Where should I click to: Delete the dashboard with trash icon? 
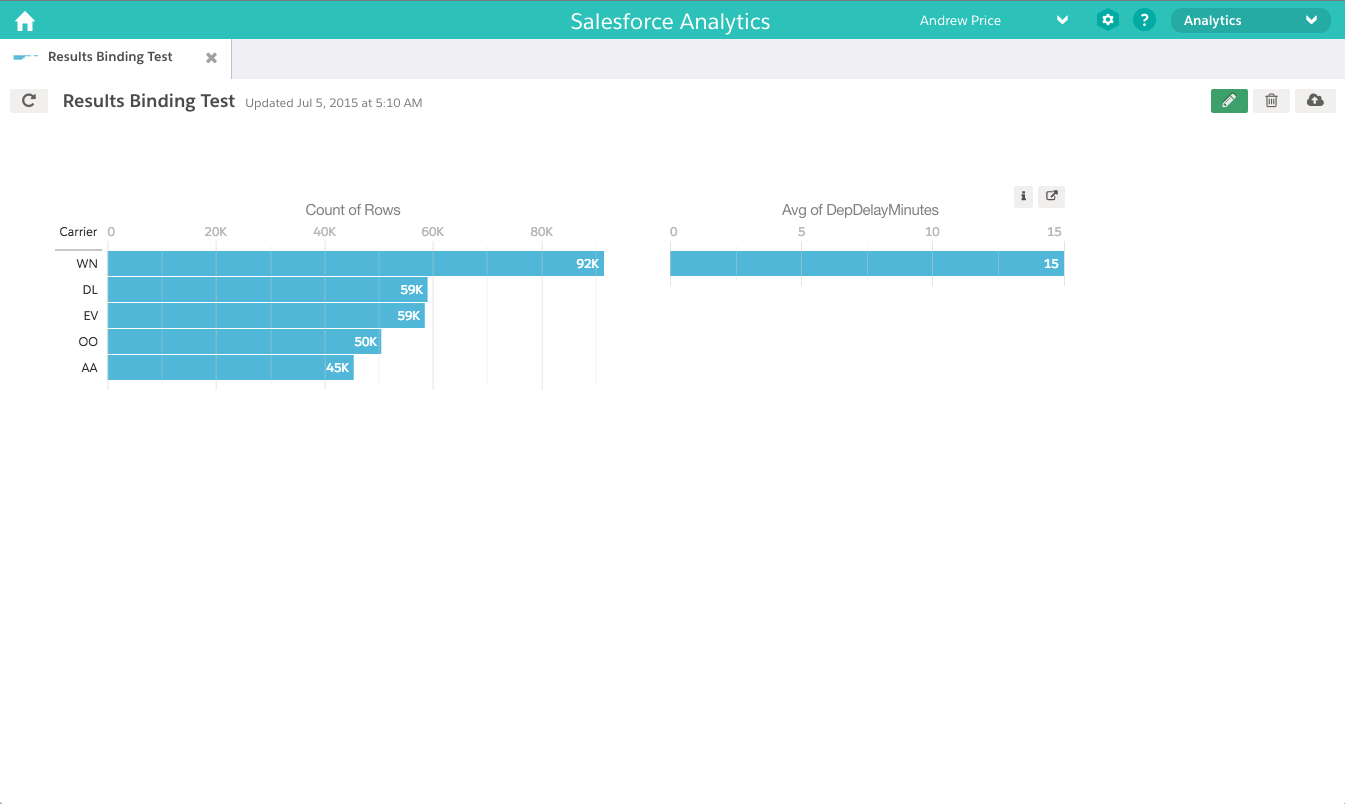1271,101
